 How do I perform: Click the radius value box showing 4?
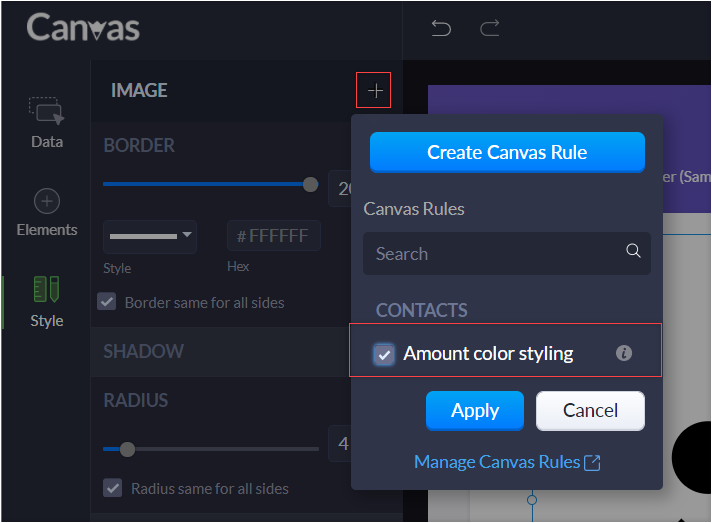340,444
